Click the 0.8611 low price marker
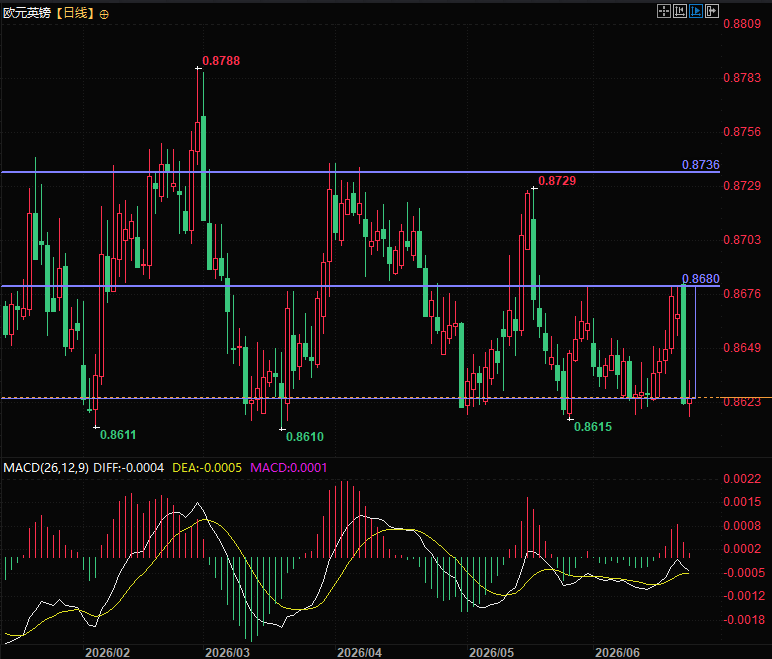Viewport: 772px width, 659px height. 118,435
